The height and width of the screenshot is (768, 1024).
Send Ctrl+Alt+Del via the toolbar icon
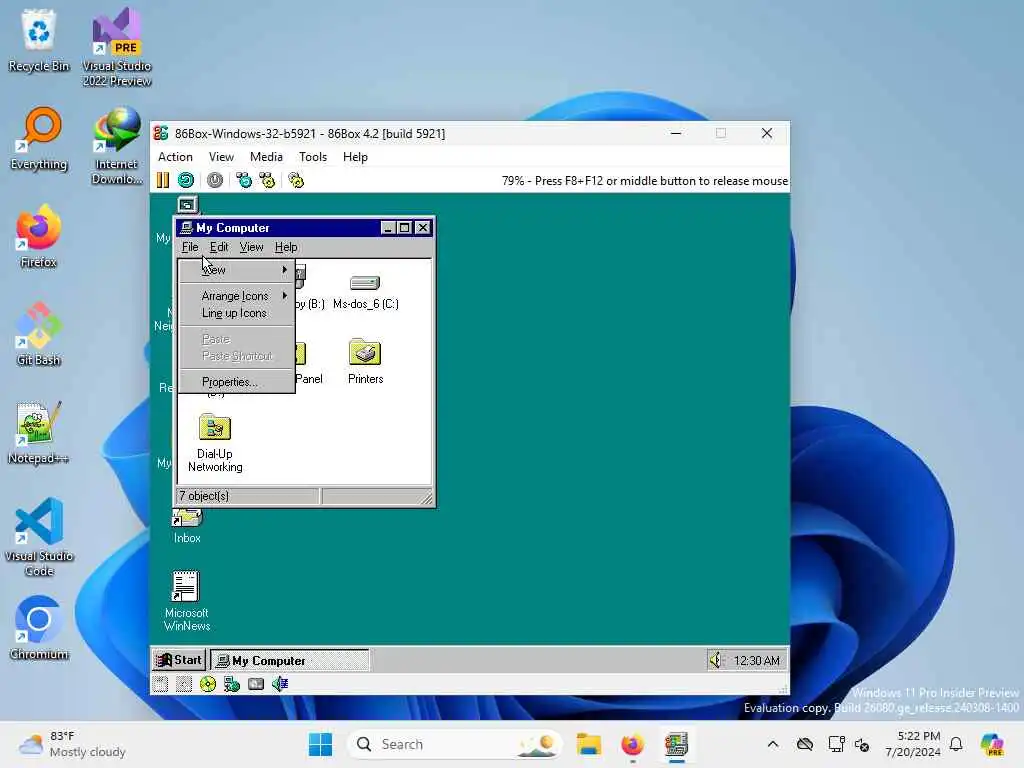pyautogui.click(x=244, y=180)
